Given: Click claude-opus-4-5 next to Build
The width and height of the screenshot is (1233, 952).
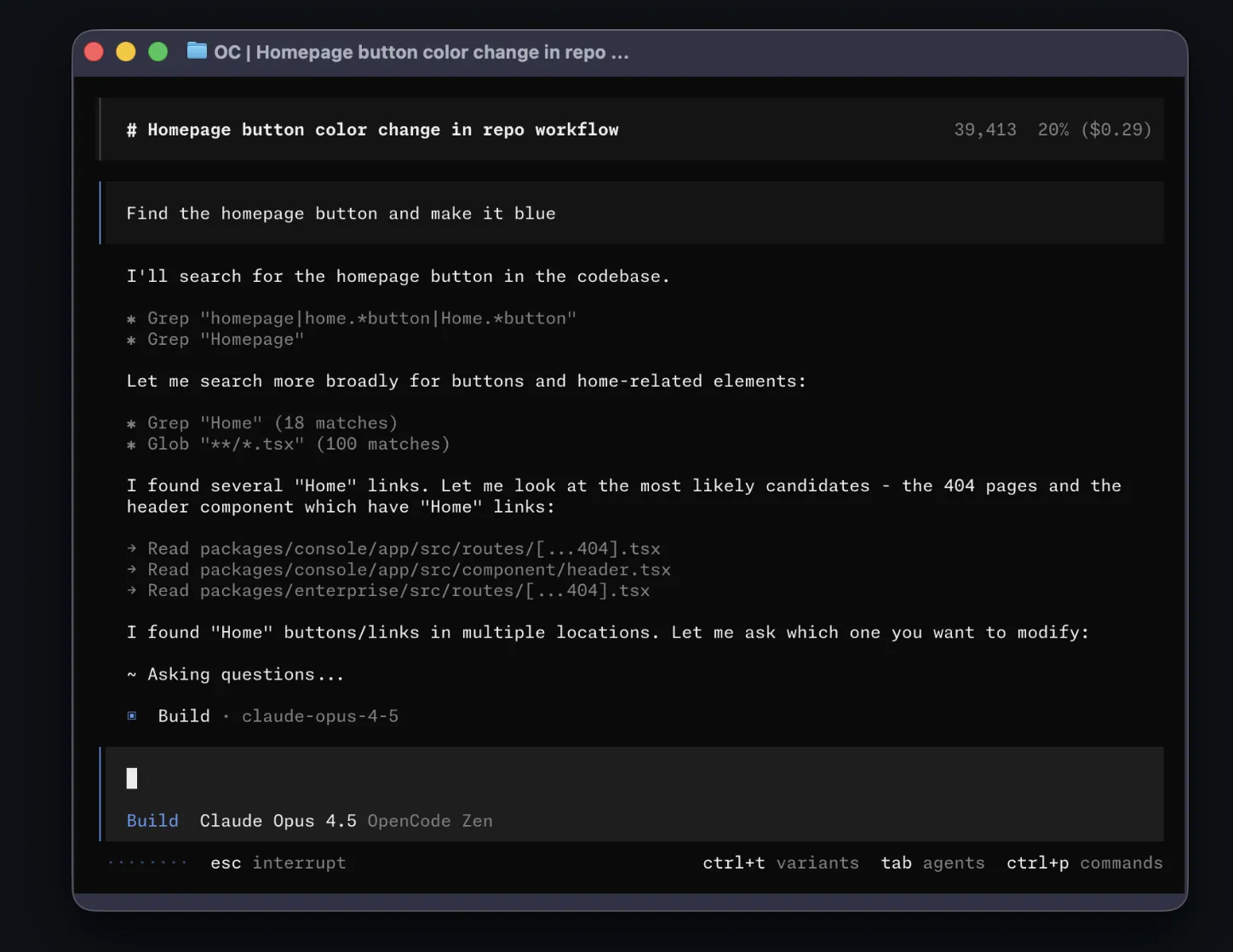Looking at the screenshot, I should pos(320,715).
